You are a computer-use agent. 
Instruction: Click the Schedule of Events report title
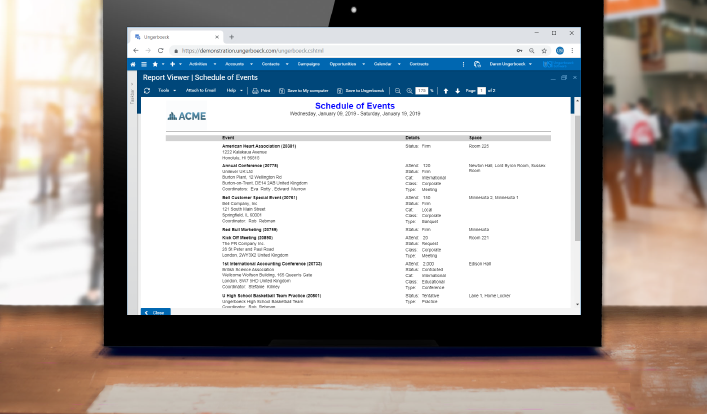[355, 106]
